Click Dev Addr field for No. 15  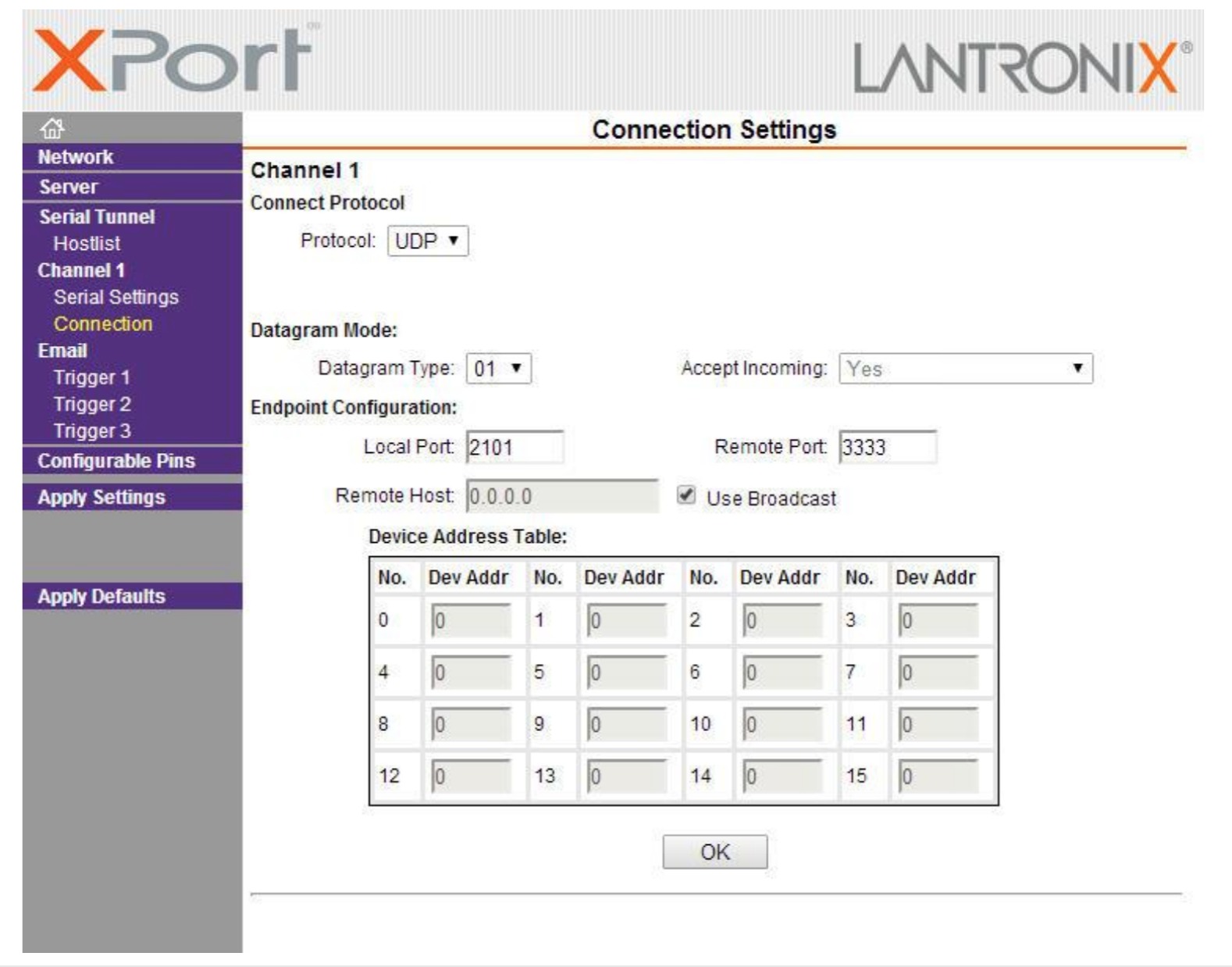click(x=938, y=776)
